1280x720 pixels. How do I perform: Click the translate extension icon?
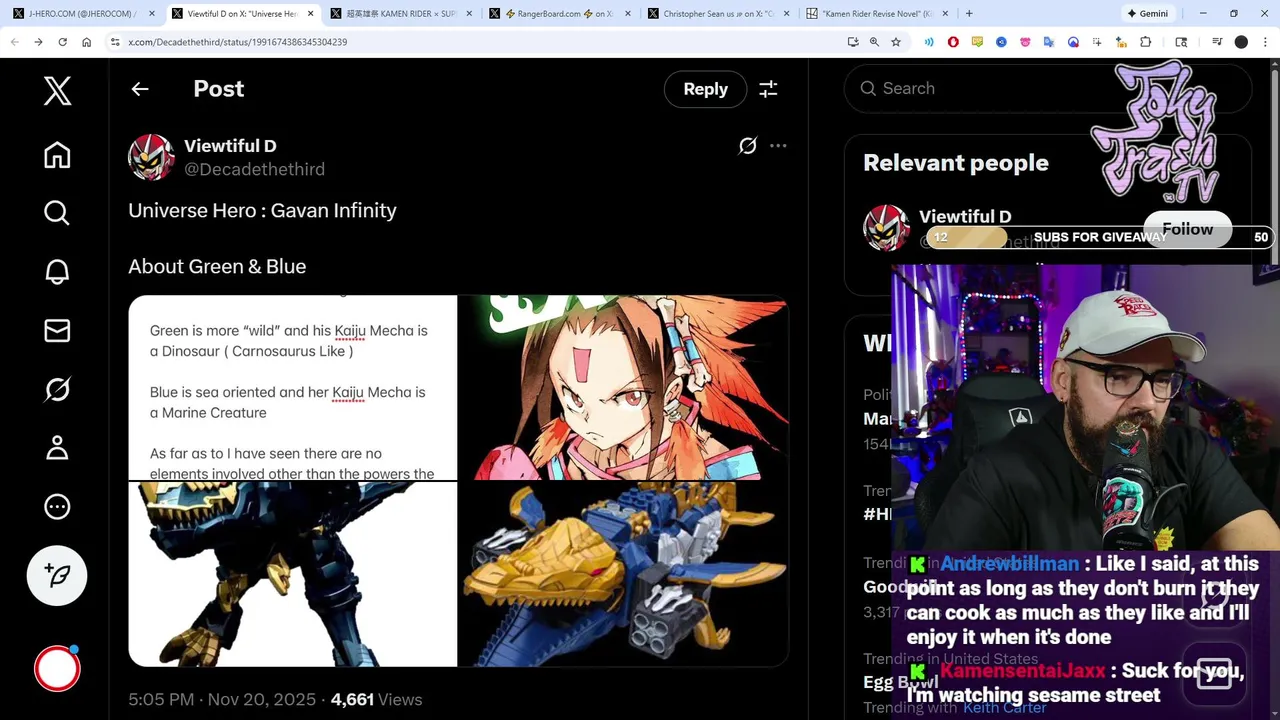click(x=1049, y=42)
